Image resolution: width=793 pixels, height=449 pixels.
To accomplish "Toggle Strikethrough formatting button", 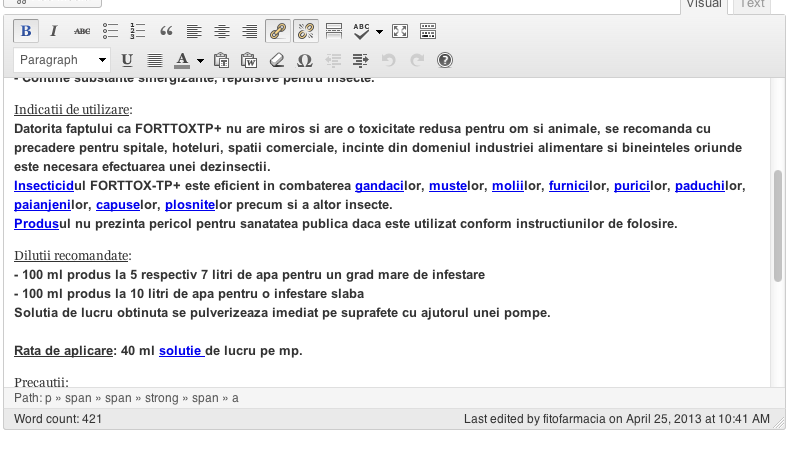I will tap(82, 31).
